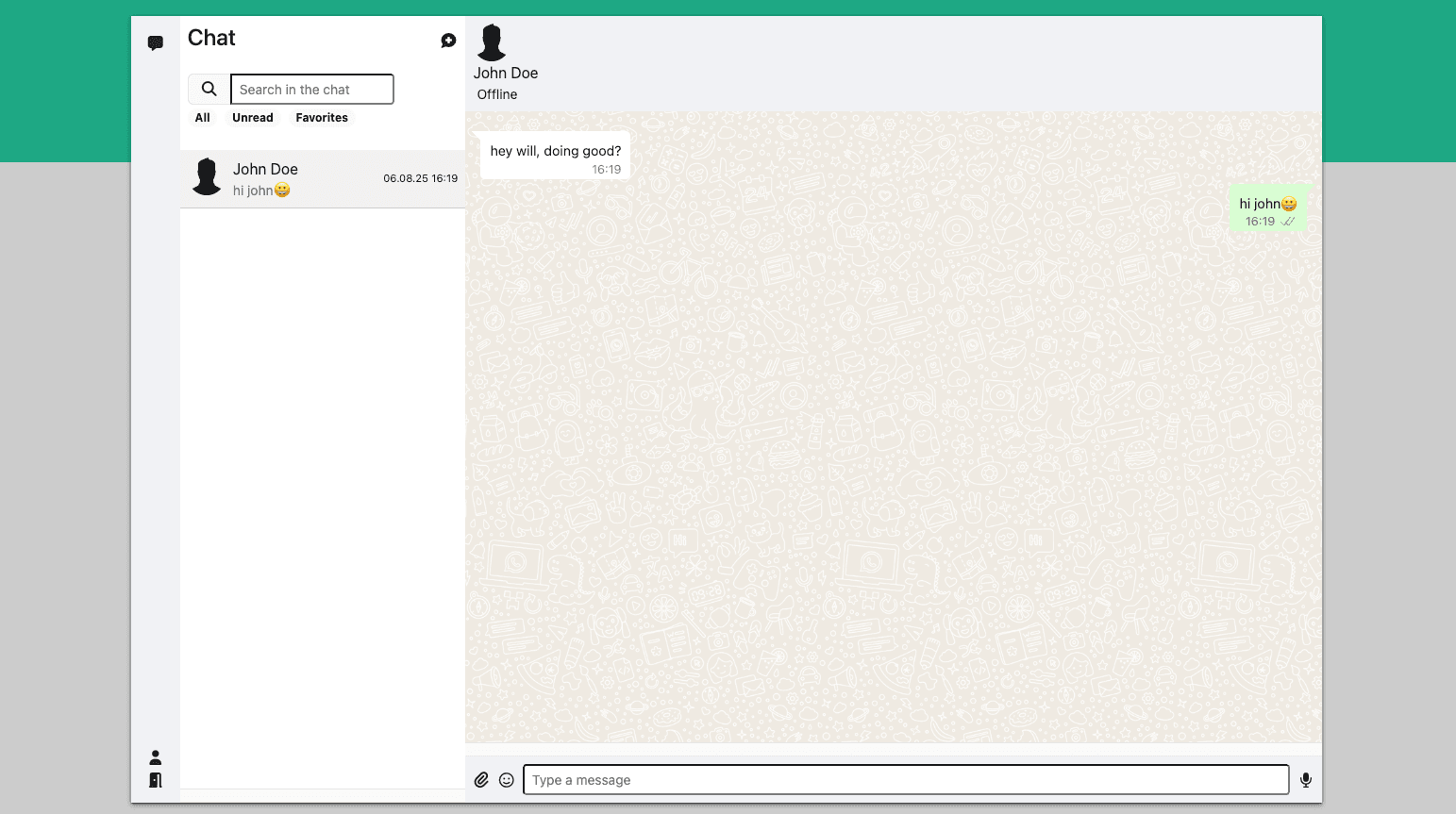1456x814 pixels.
Task: Click John Doe's avatar in the conversation list
Action: [x=207, y=176]
